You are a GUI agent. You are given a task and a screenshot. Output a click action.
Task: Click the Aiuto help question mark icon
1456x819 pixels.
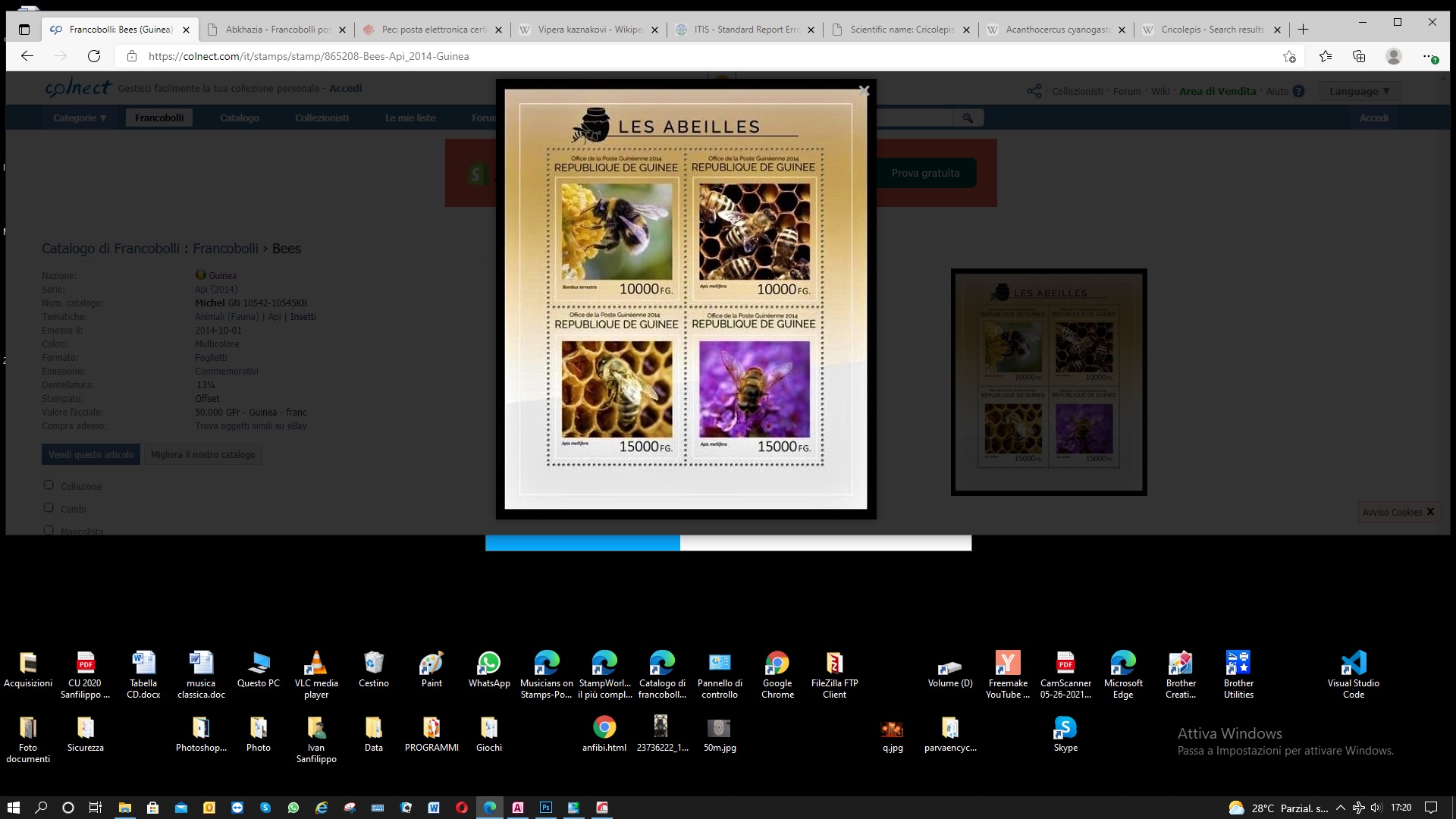tap(1298, 91)
